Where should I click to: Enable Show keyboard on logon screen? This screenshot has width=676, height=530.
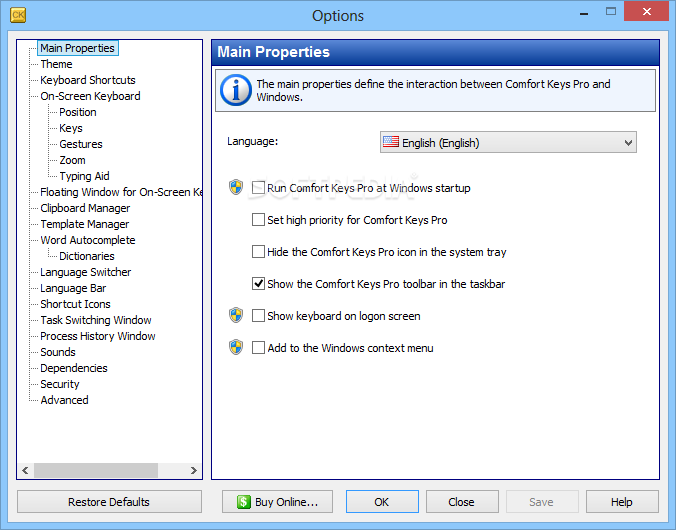258,315
